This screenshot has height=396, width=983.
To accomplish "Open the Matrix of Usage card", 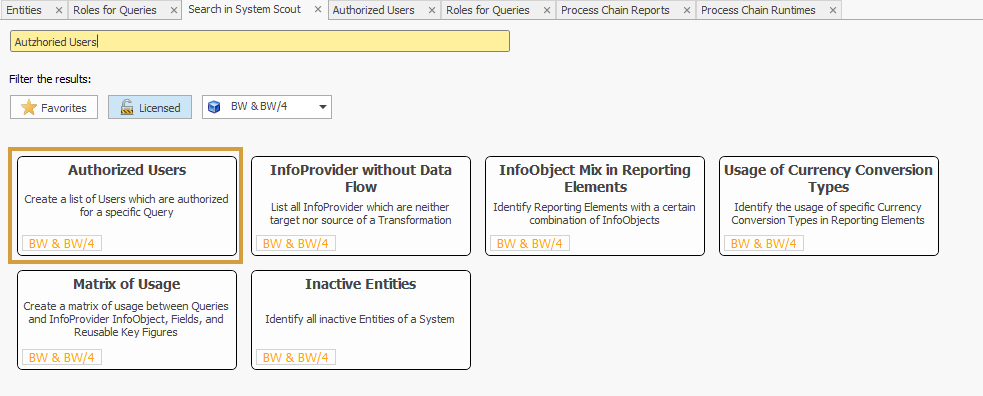I will pyautogui.click(x=127, y=320).
